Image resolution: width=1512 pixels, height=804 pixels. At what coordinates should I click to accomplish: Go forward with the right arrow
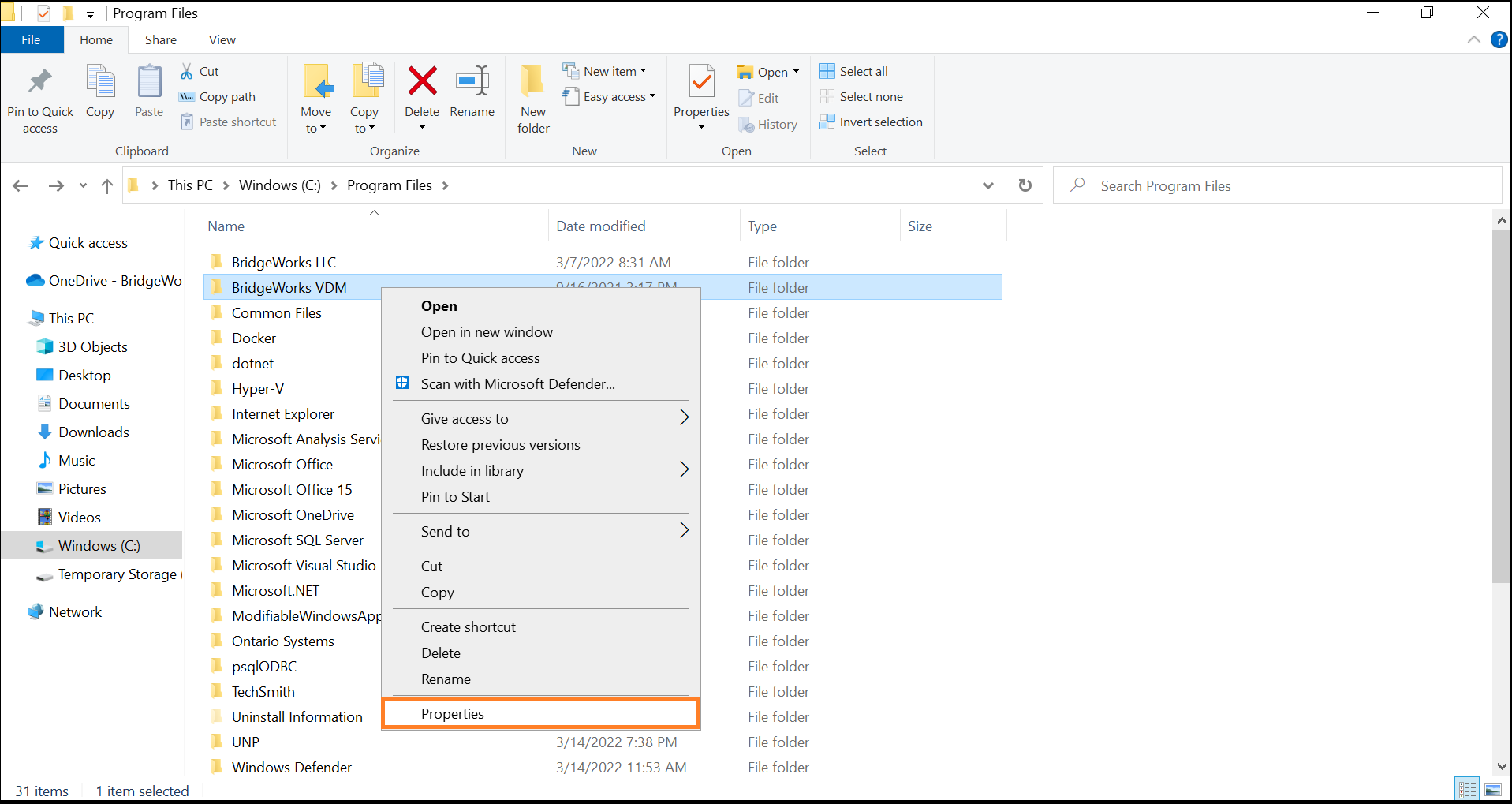coord(56,185)
